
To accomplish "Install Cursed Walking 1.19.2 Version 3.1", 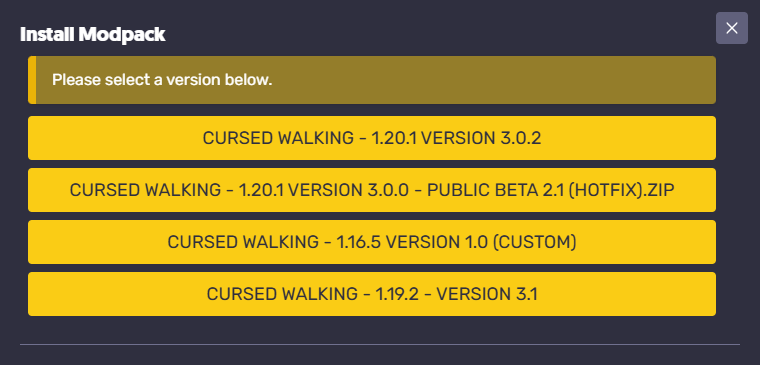I will pyautogui.click(x=372, y=294).
